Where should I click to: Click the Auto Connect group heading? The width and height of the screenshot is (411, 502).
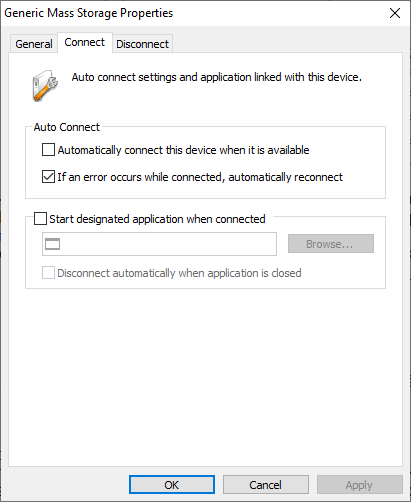[x=67, y=127]
